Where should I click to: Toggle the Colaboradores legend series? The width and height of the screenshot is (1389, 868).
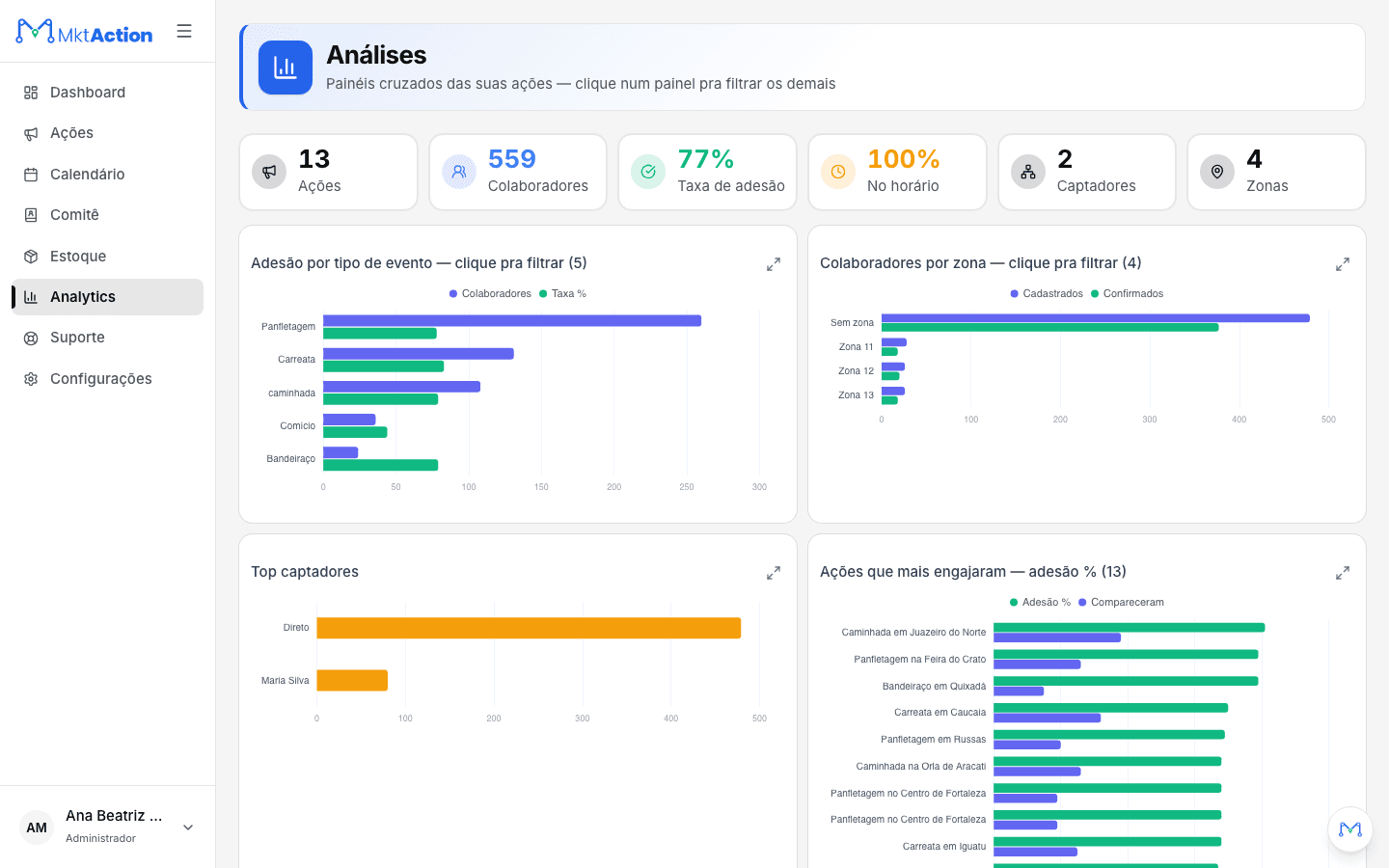click(x=490, y=294)
